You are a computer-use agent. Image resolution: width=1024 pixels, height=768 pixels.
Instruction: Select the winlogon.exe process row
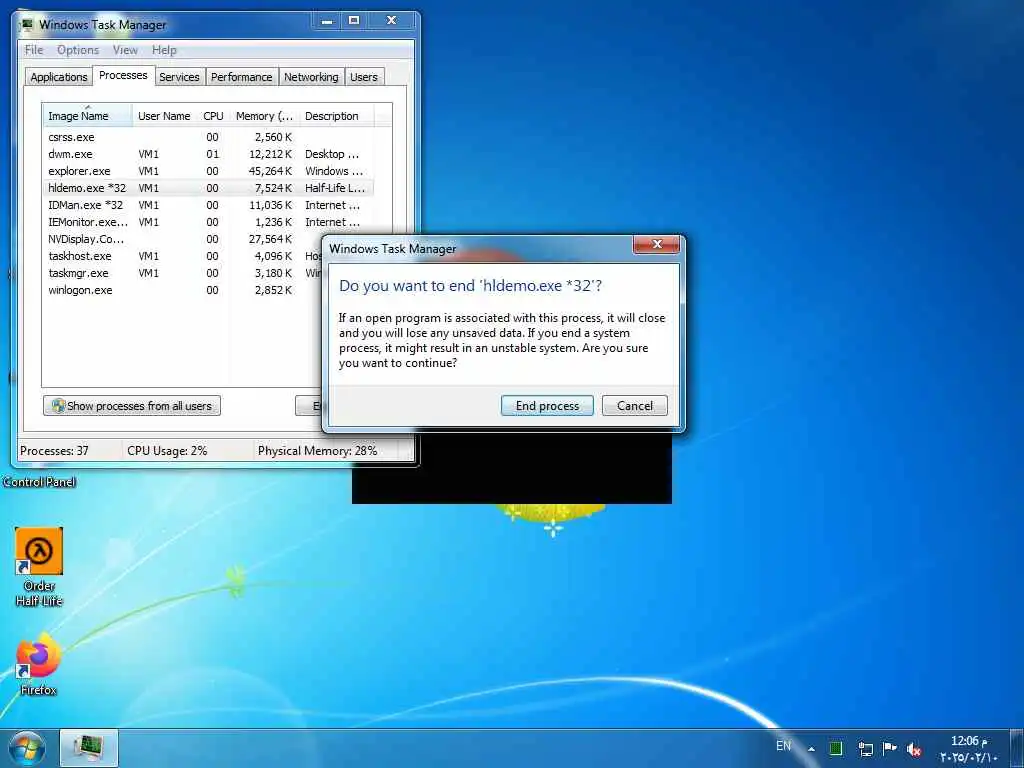[183, 290]
